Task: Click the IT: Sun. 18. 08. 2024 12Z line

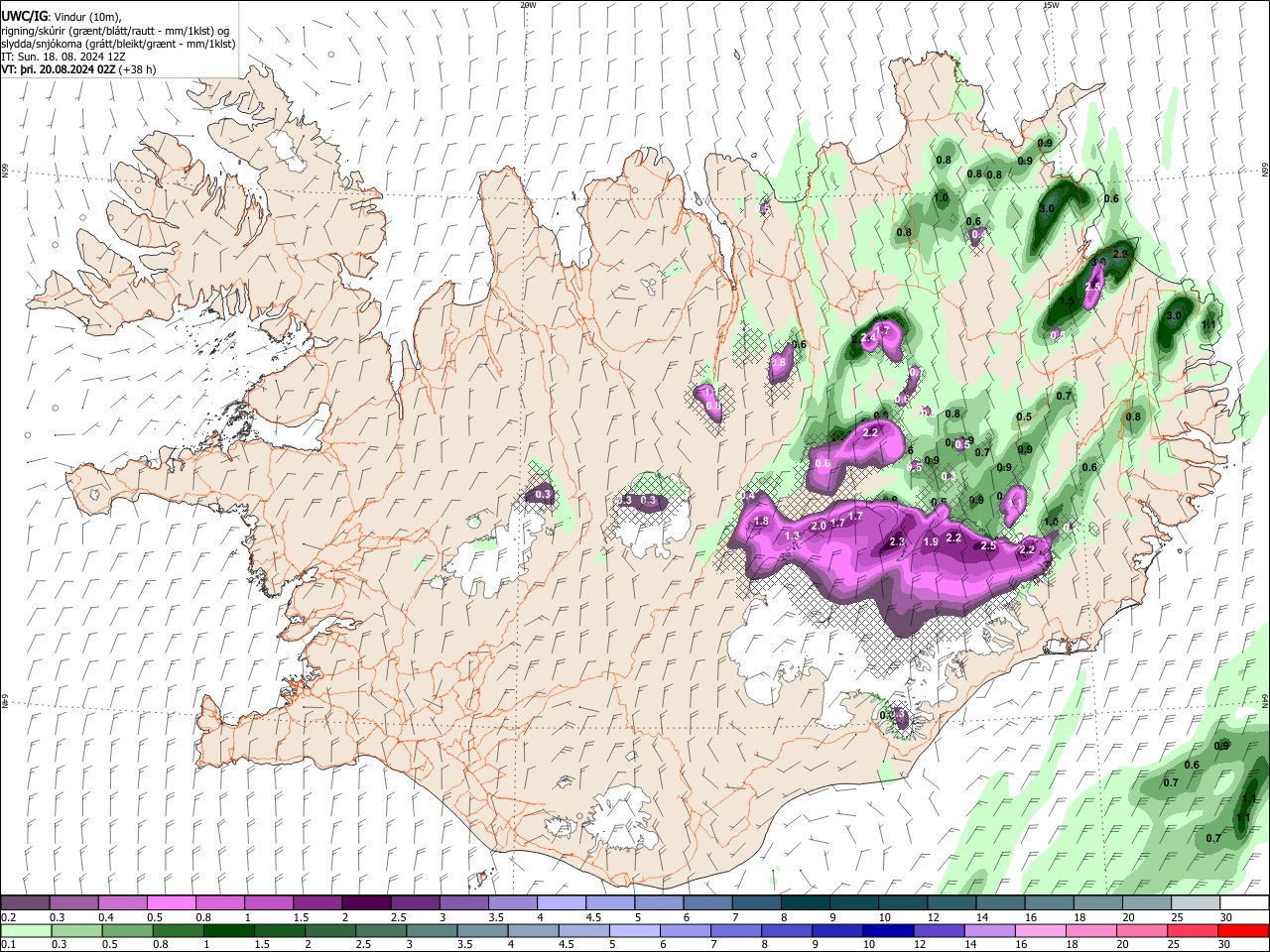Action: pyautogui.click(x=63, y=57)
